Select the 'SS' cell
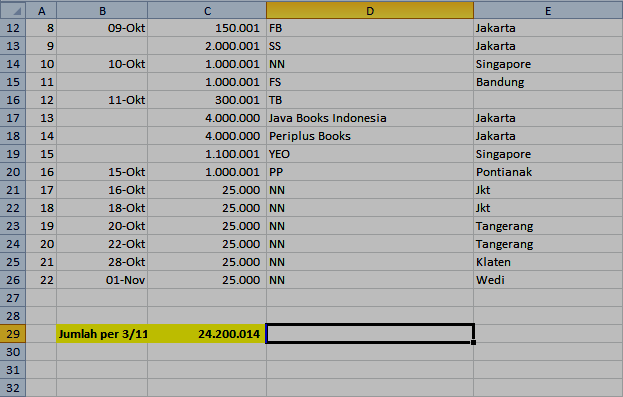The width and height of the screenshot is (623, 397). pos(370,46)
